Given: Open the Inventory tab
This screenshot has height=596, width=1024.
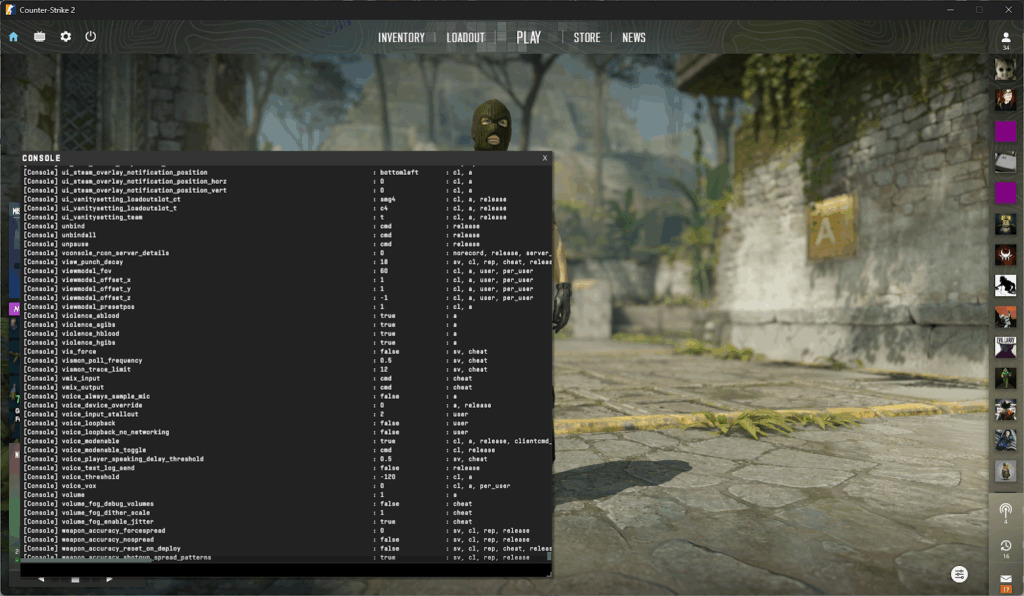Looking at the screenshot, I should point(401,38).
